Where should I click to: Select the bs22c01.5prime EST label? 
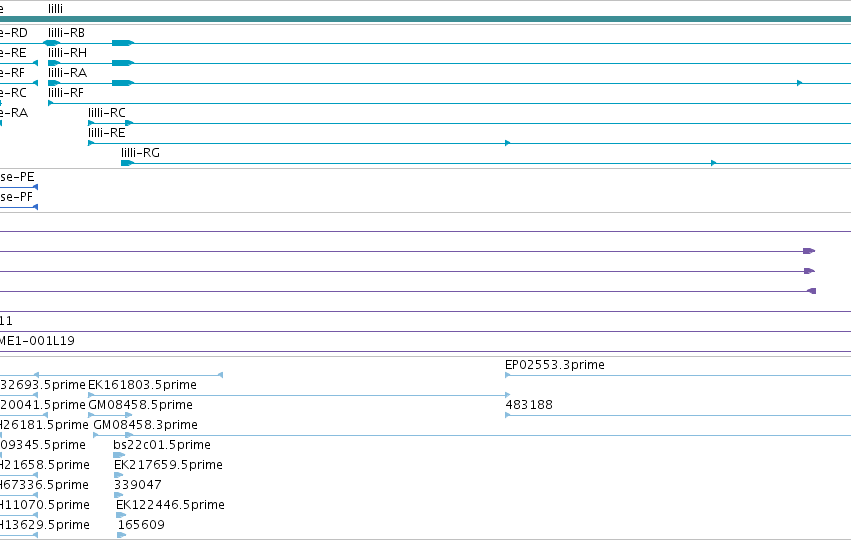[x=162, y=445]
